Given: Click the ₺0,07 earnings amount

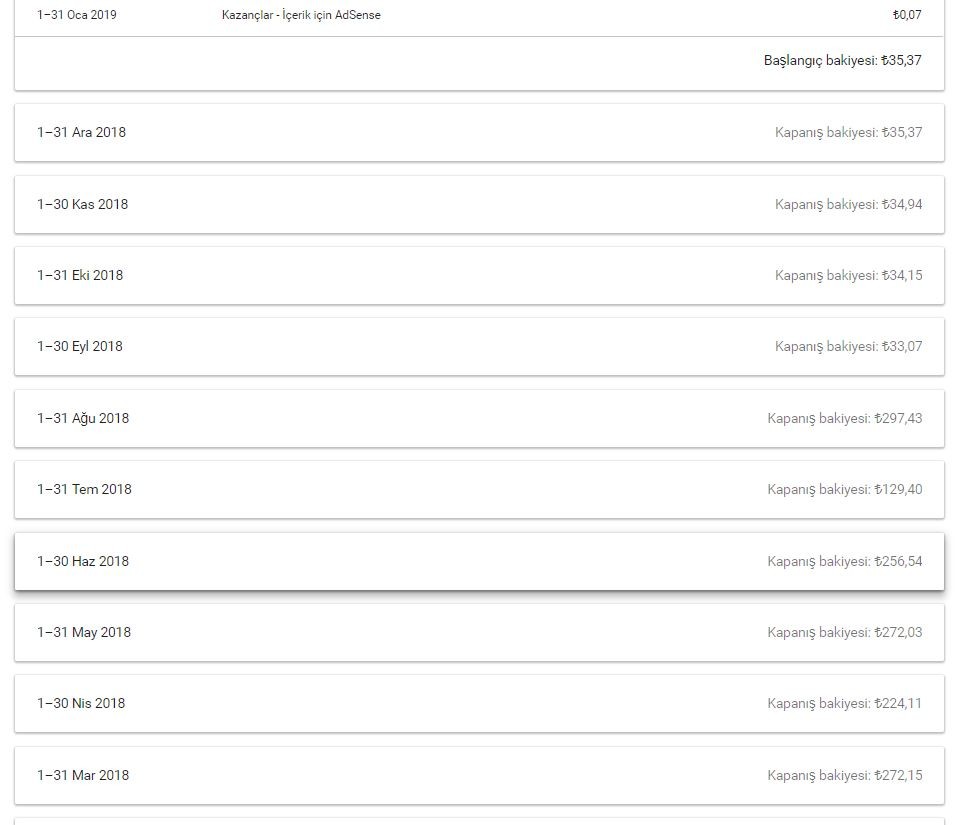Looking at the screenshot, I should pos(907,15).
